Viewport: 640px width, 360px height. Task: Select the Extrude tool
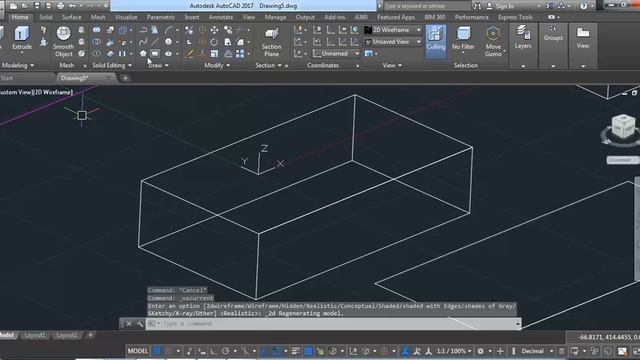(x=22, y=38)
